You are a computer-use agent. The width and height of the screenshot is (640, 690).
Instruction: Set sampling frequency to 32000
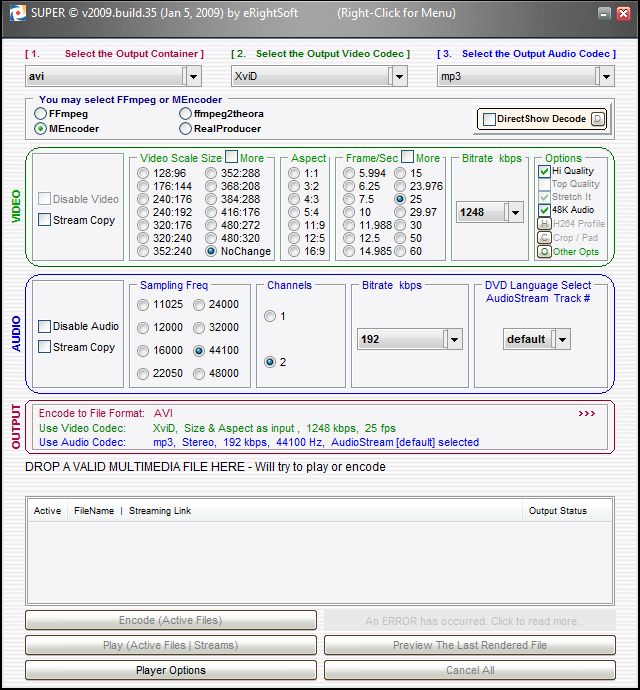click(x=199, y=328)
